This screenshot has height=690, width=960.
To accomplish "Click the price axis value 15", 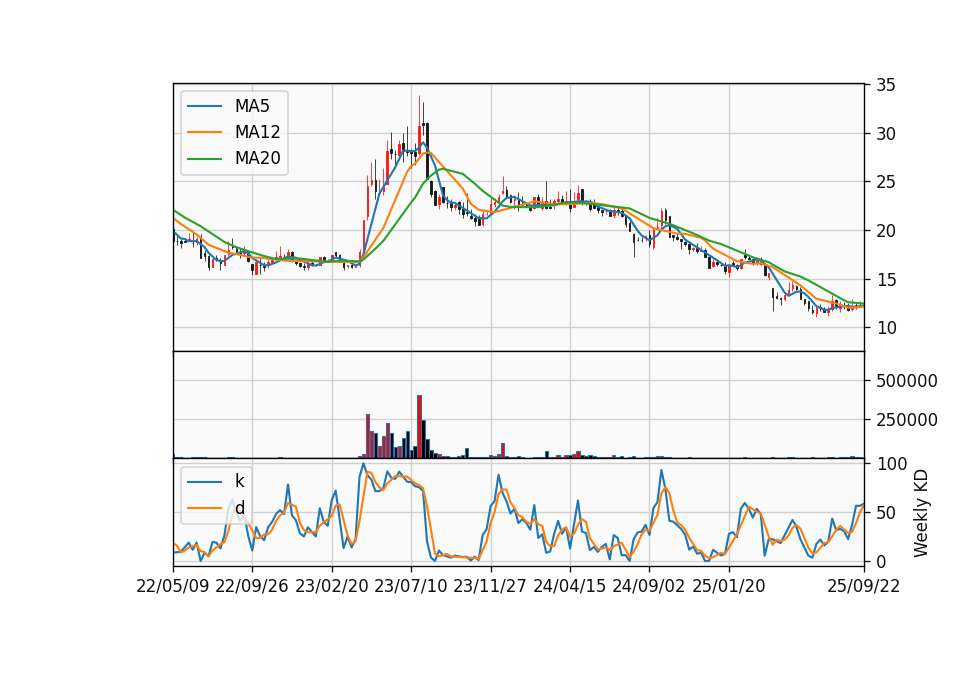I will (x=885, y=280).
